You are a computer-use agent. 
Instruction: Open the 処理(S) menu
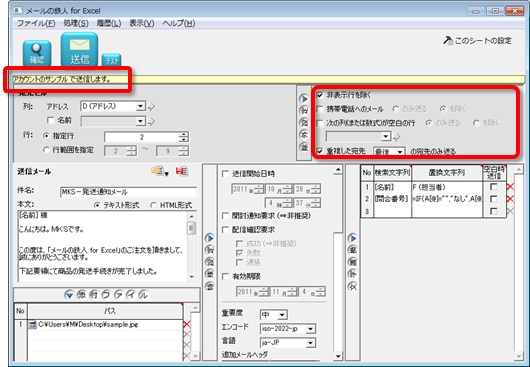[x=76, y=23]
